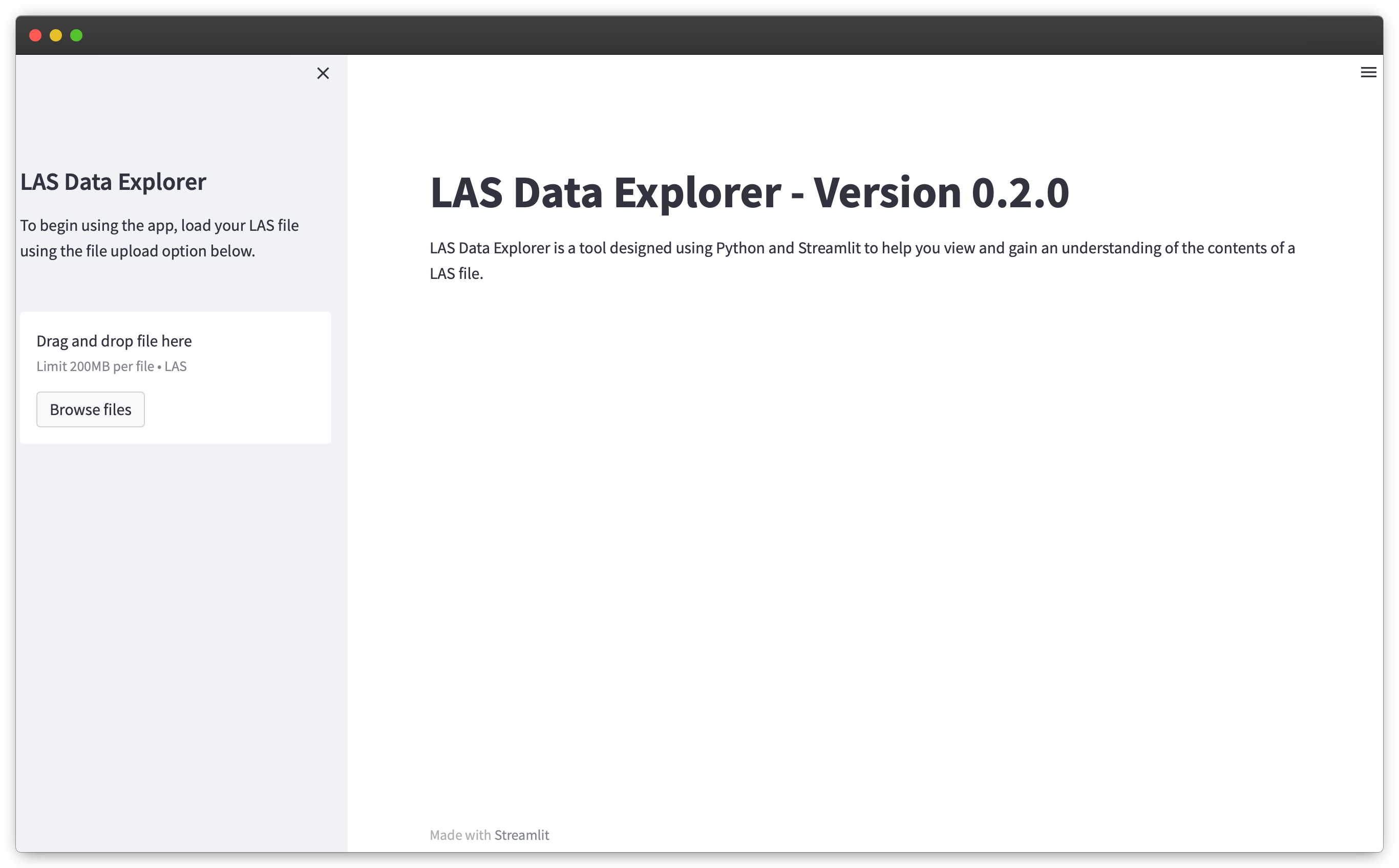Image resolution: width=1399 pixels, height=868 pixels.
Task: Click blank white area in main content
Action: pos(861,517)
